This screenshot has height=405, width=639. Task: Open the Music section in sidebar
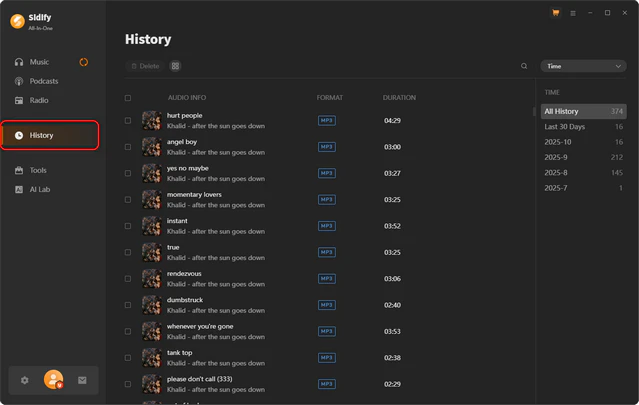coord(39,62)
